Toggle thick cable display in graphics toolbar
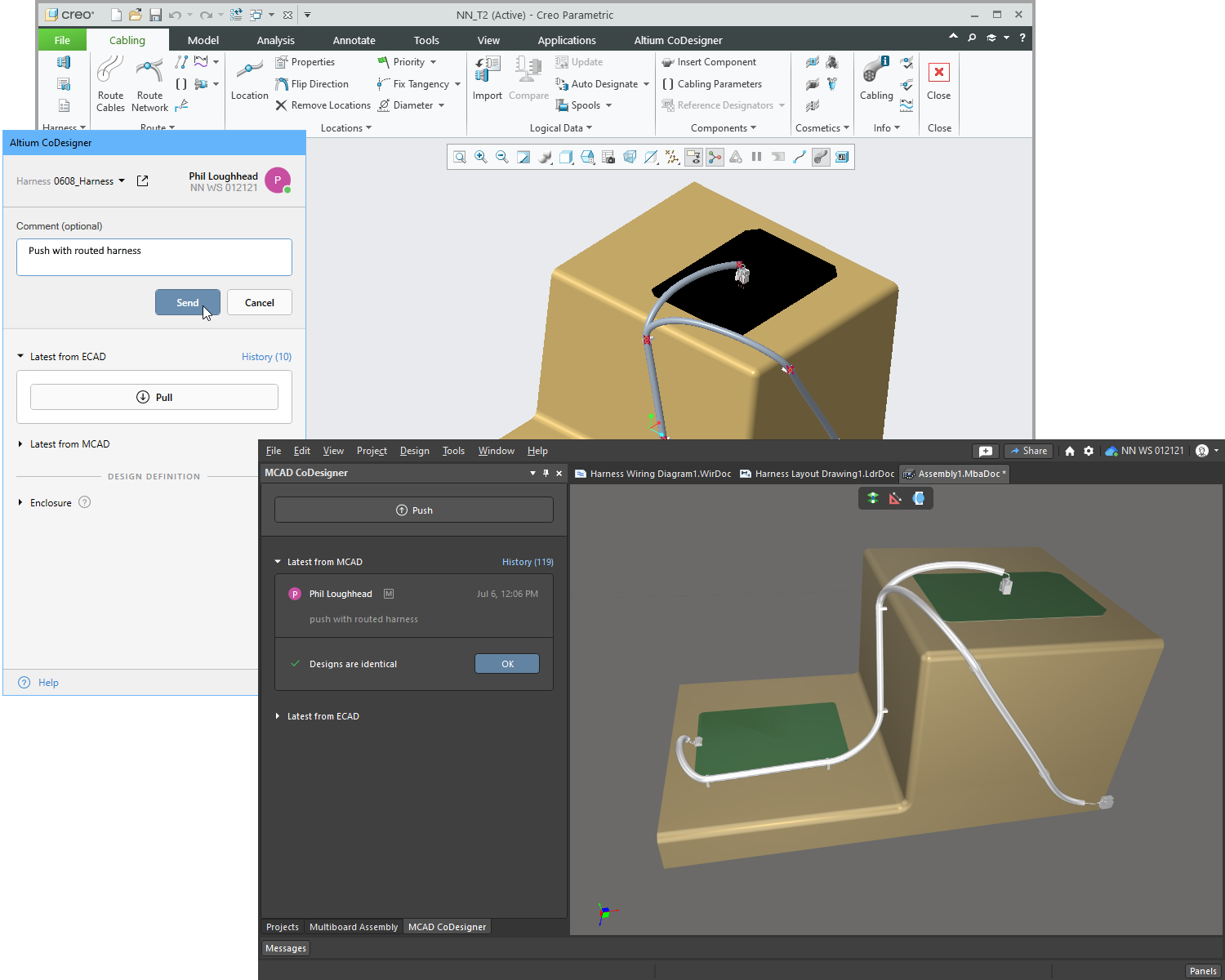Screen dimensions: 1225x980 pyautogui.click(x=821, y=157)
